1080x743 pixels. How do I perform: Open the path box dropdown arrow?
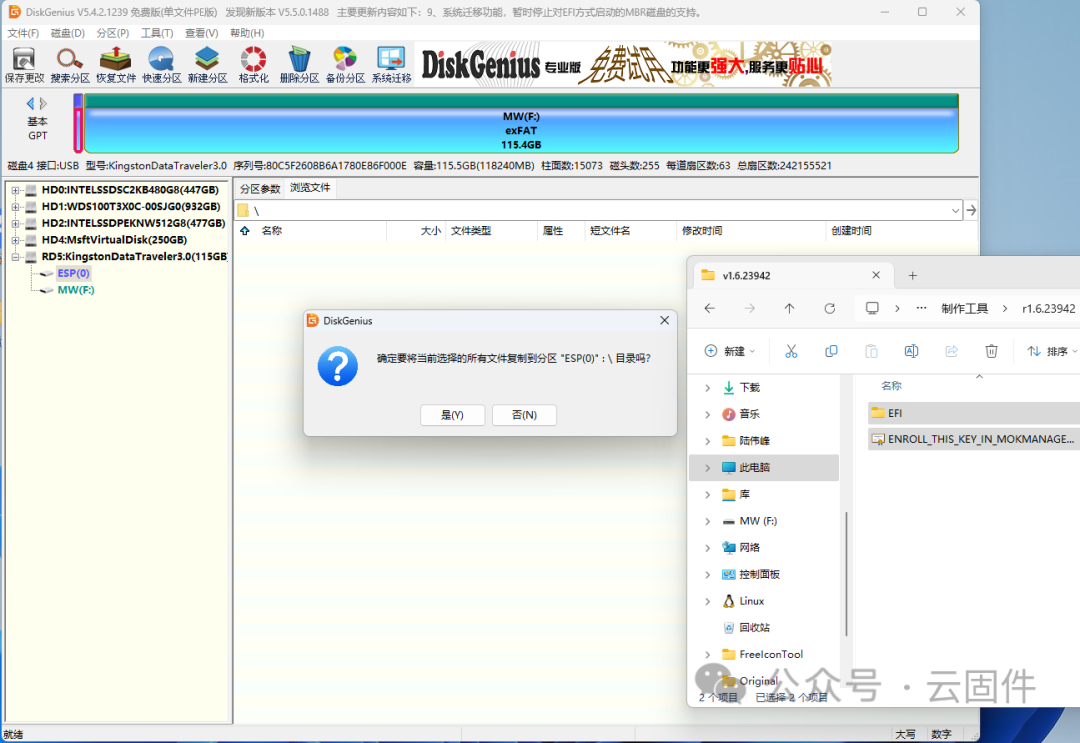955,211
